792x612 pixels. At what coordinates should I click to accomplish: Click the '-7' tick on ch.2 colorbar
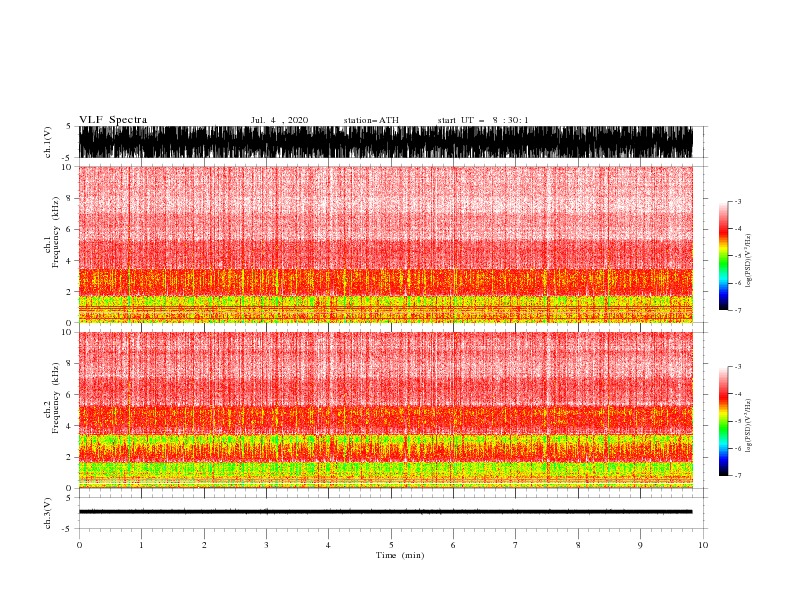point(737,475)
